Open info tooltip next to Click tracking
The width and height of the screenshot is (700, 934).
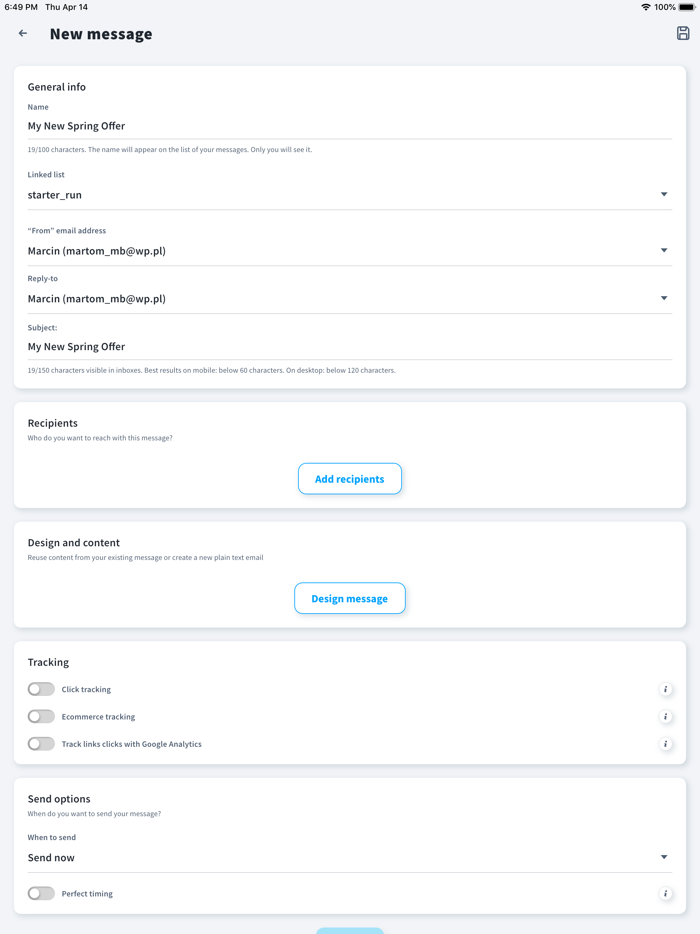tap(665, 689)
